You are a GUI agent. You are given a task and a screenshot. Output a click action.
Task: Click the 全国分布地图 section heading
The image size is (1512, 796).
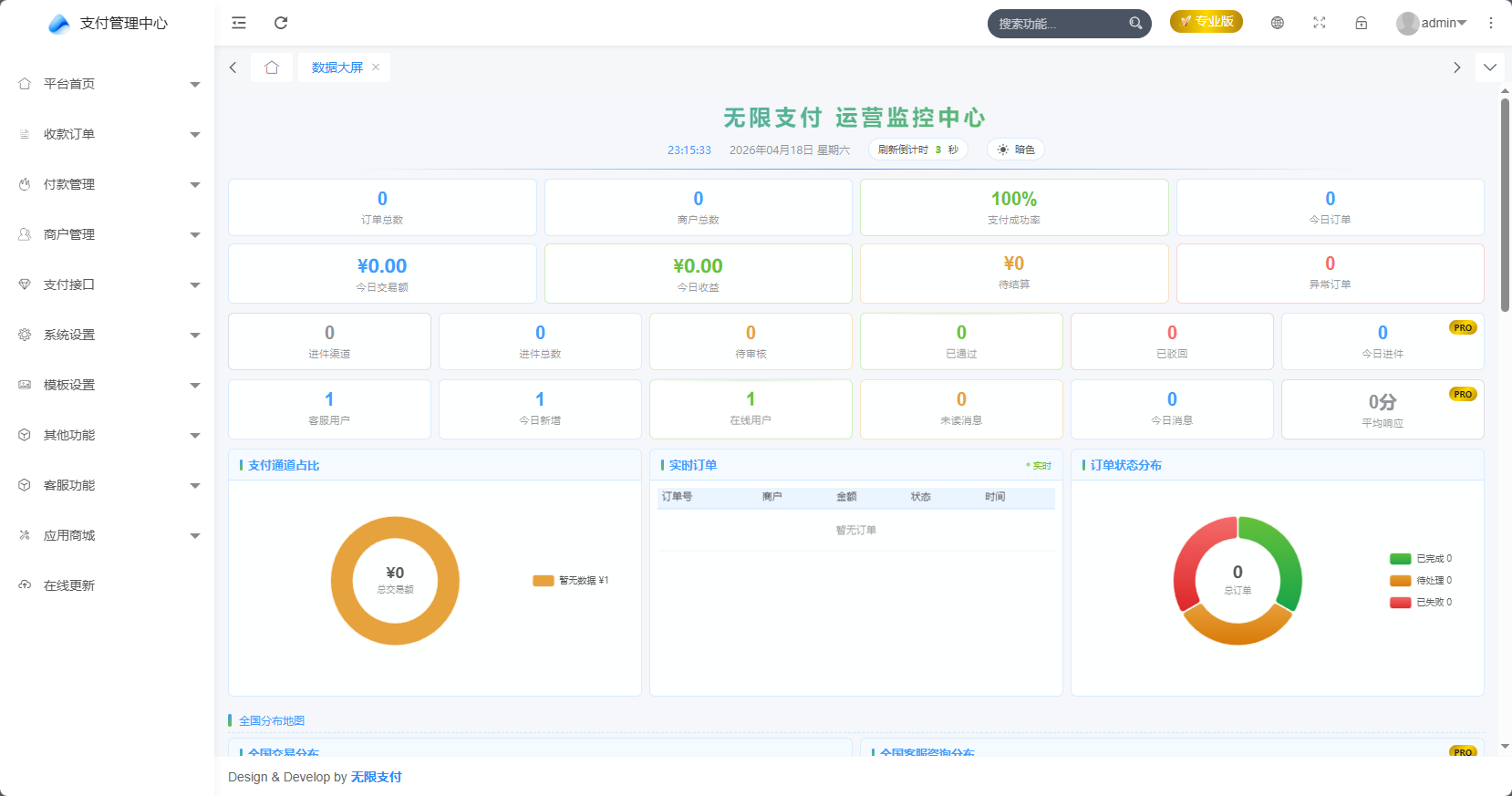click(x=272, y=721)
